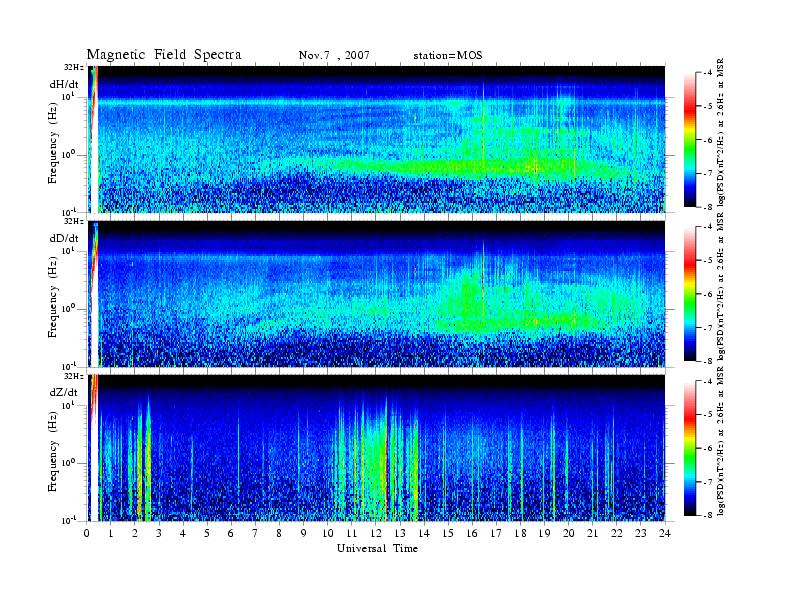The width and height of the screenshot is (792, 612).
Task: Click hour tick label 24 on time axis
Action: click(x=665, y=534)
